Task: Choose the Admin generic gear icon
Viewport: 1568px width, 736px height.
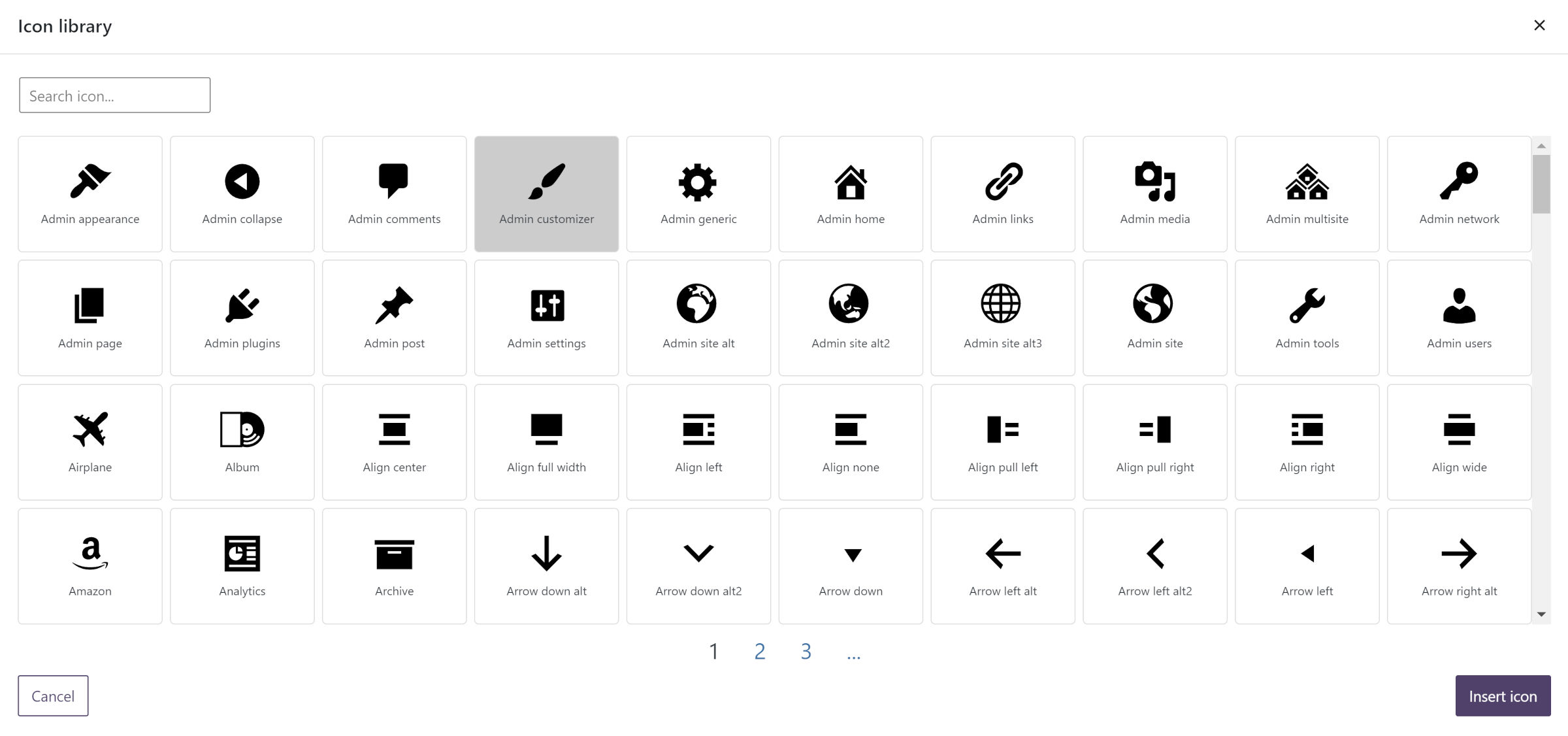Action: click(x=698, y=193)
